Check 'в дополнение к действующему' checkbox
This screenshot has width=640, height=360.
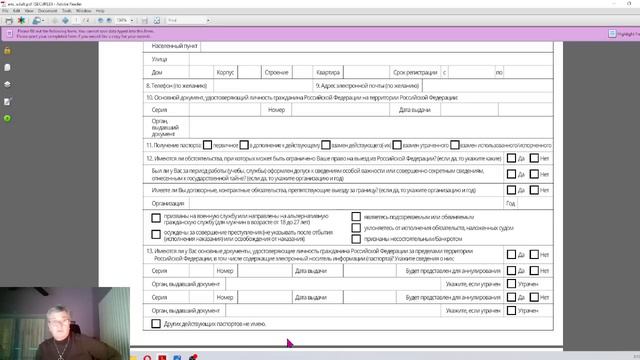(244, 145)
